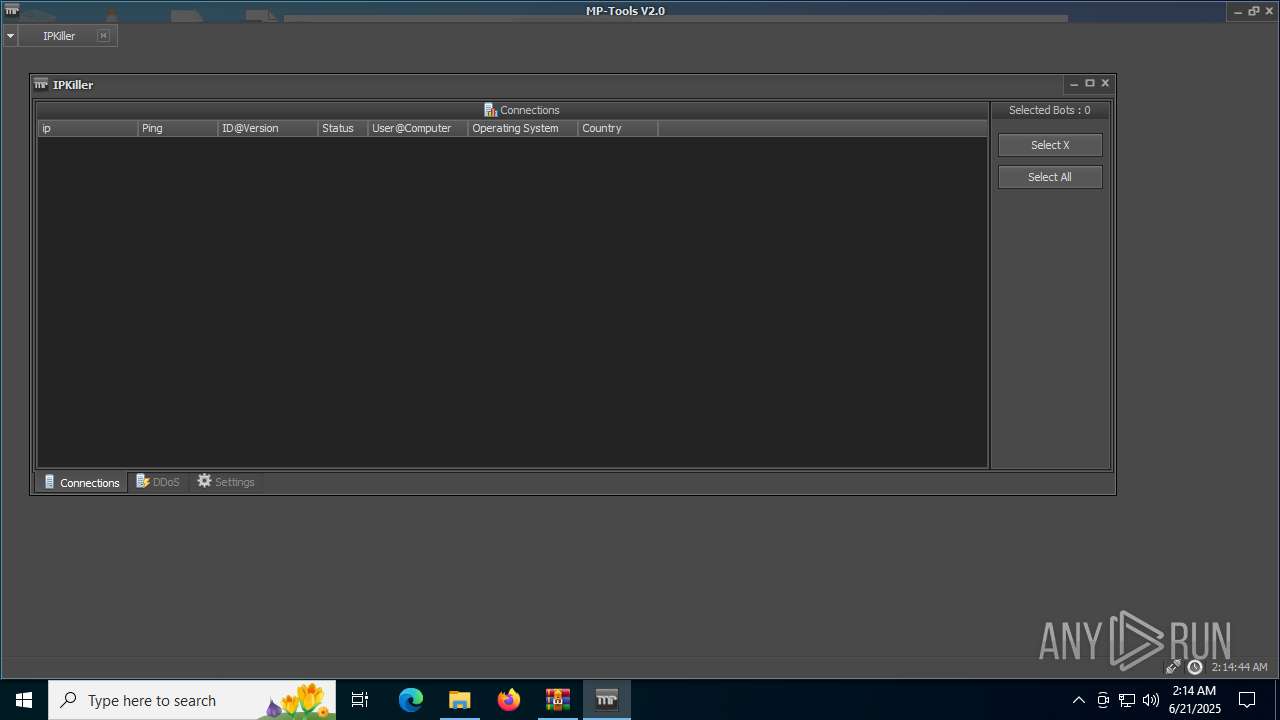Sort by the ip column header
Image resolution: width=1280 pixels, height=720 pixels.
coord(88,128)
